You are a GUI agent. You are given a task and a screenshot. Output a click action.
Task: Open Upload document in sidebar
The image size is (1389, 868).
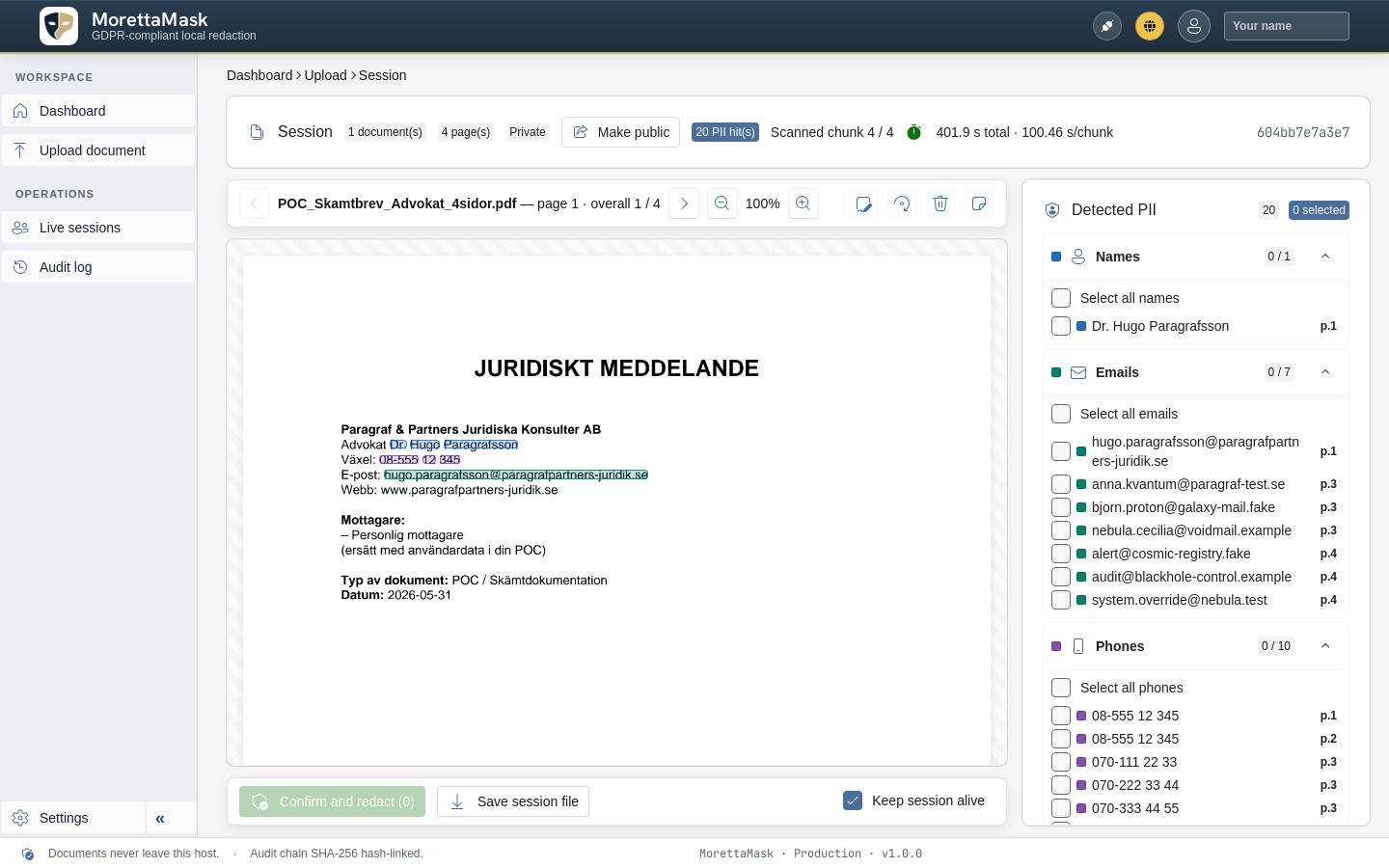click(98, 150)
